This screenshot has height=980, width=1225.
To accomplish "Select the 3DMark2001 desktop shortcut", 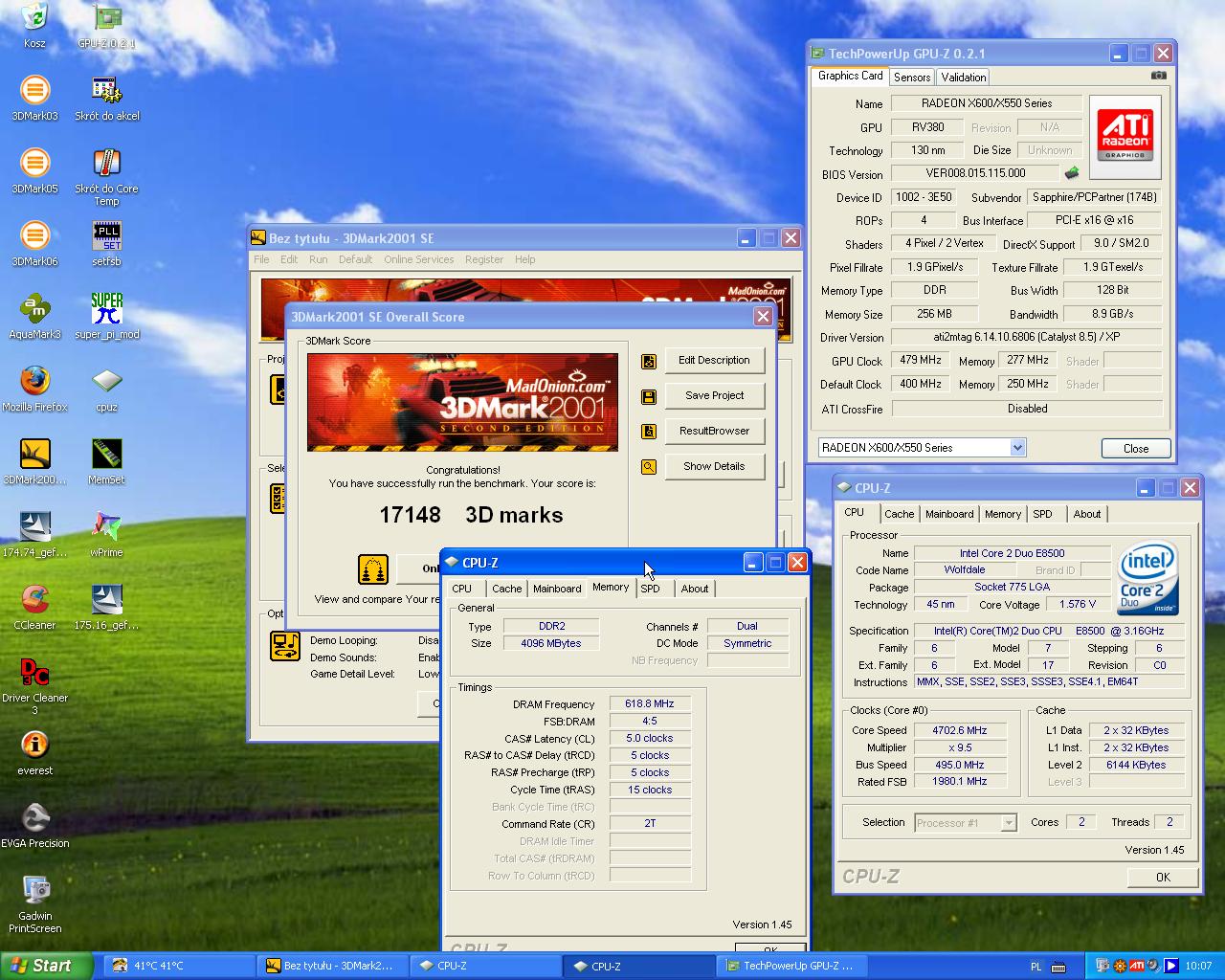I will pyautogui.click(x=34, y=461).
